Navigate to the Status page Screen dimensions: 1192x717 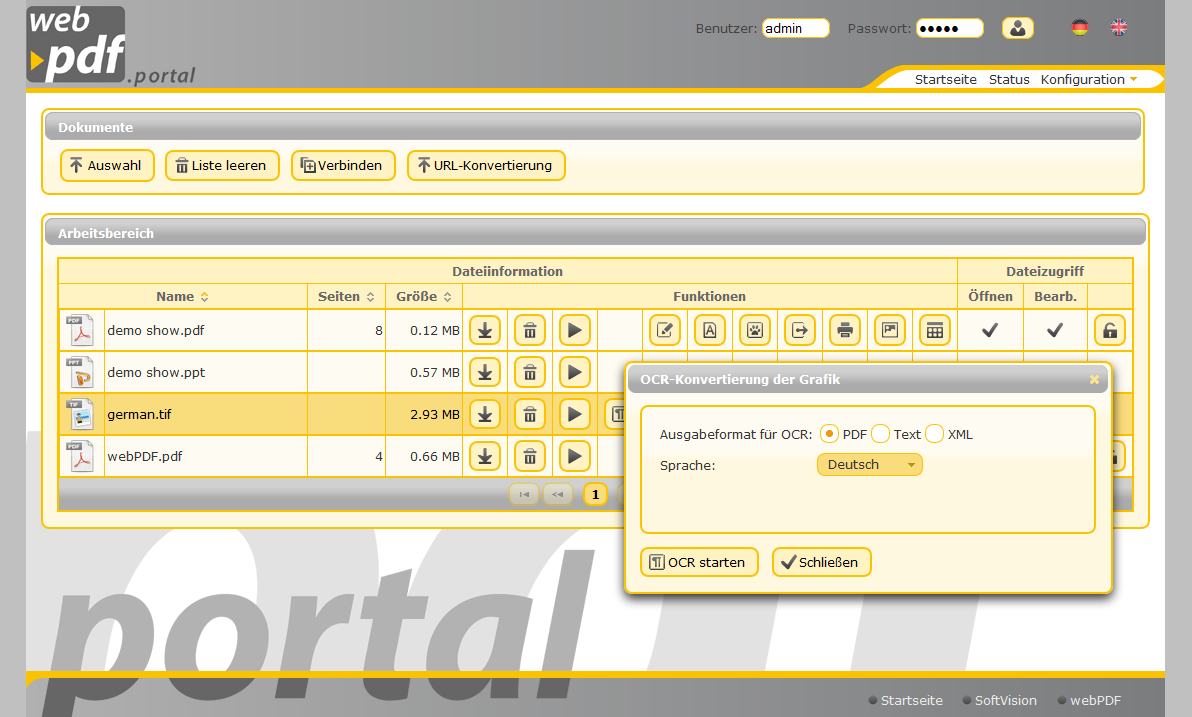click(x=1009, y=79)
